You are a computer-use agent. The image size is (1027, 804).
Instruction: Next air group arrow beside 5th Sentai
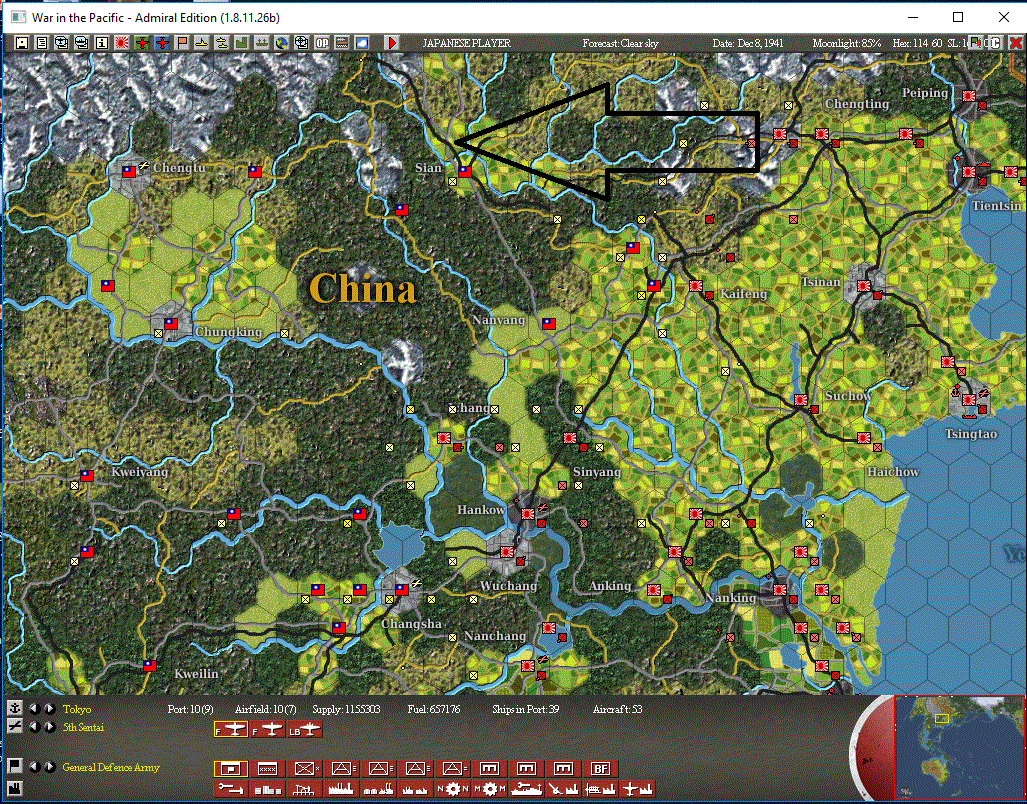pos(50,727)
